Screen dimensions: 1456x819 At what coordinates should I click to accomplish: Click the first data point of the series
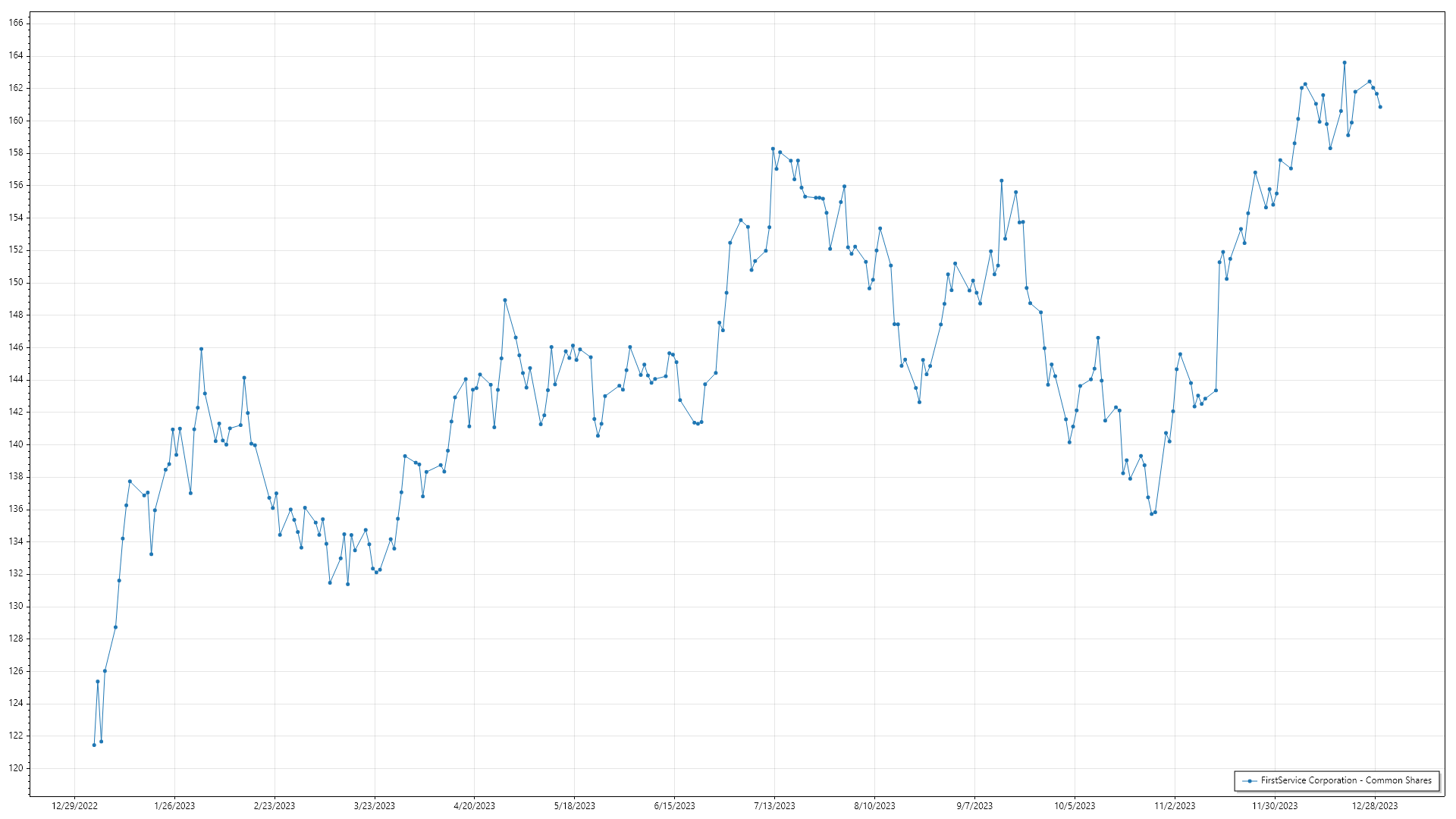(94, 745)
